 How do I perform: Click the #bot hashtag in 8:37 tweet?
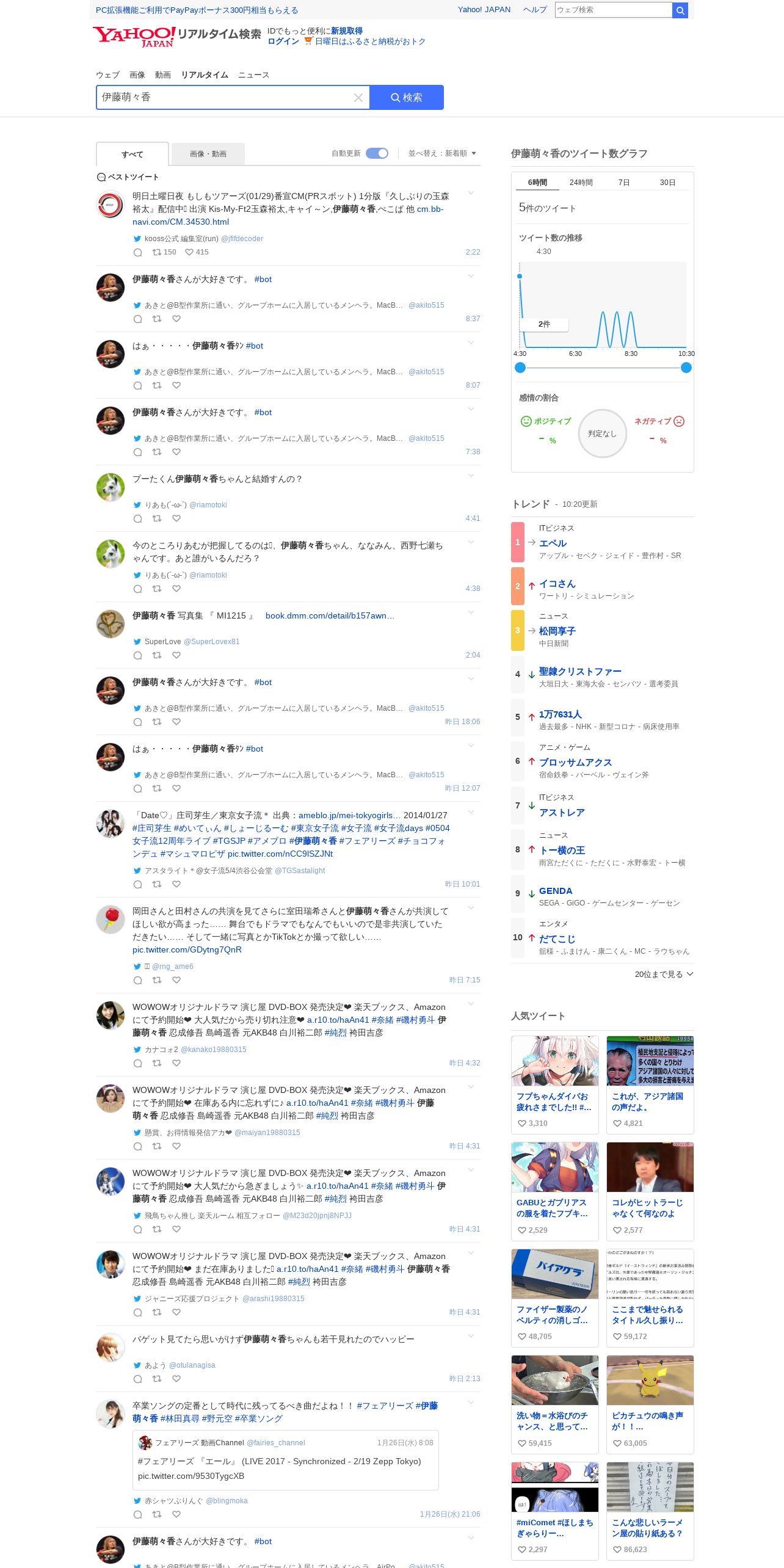[263, 279]
